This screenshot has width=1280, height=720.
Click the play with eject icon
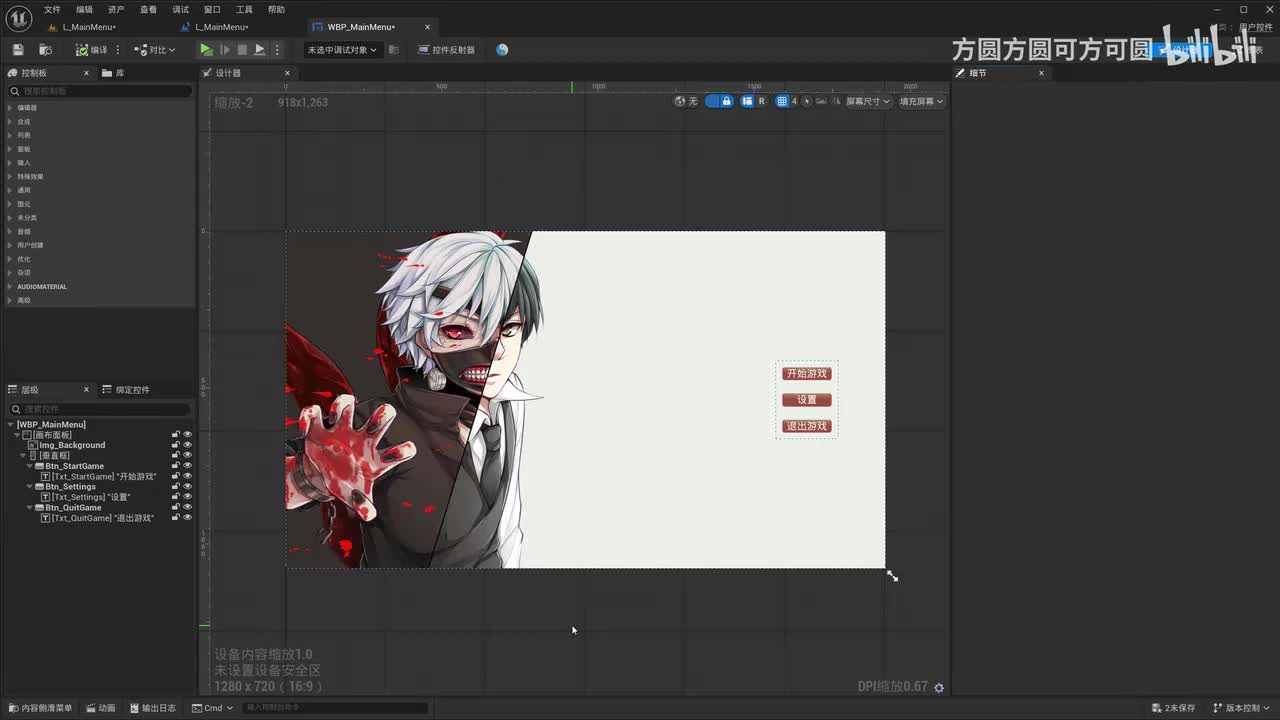259,49
